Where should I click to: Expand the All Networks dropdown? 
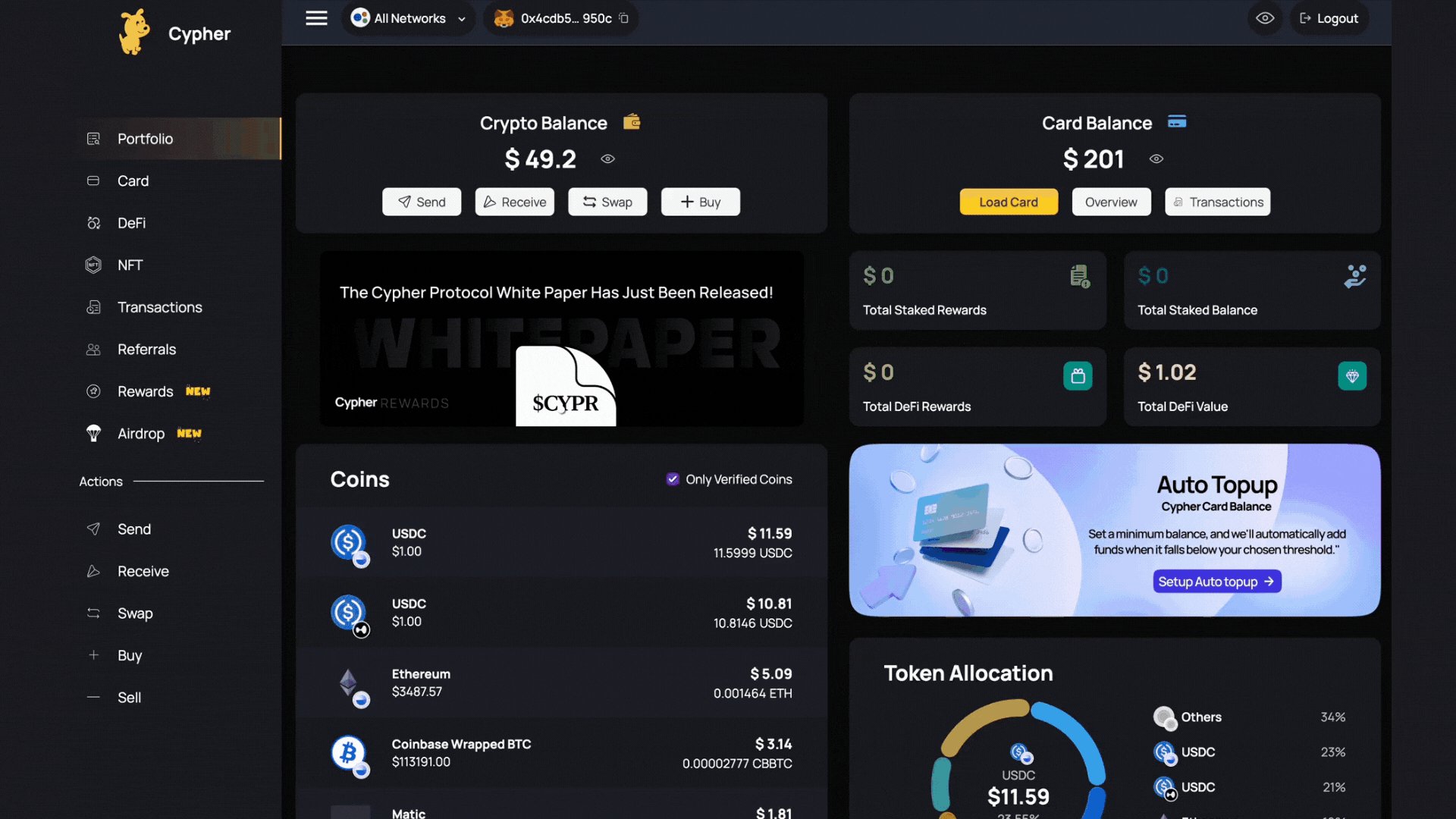click(409, 18)
